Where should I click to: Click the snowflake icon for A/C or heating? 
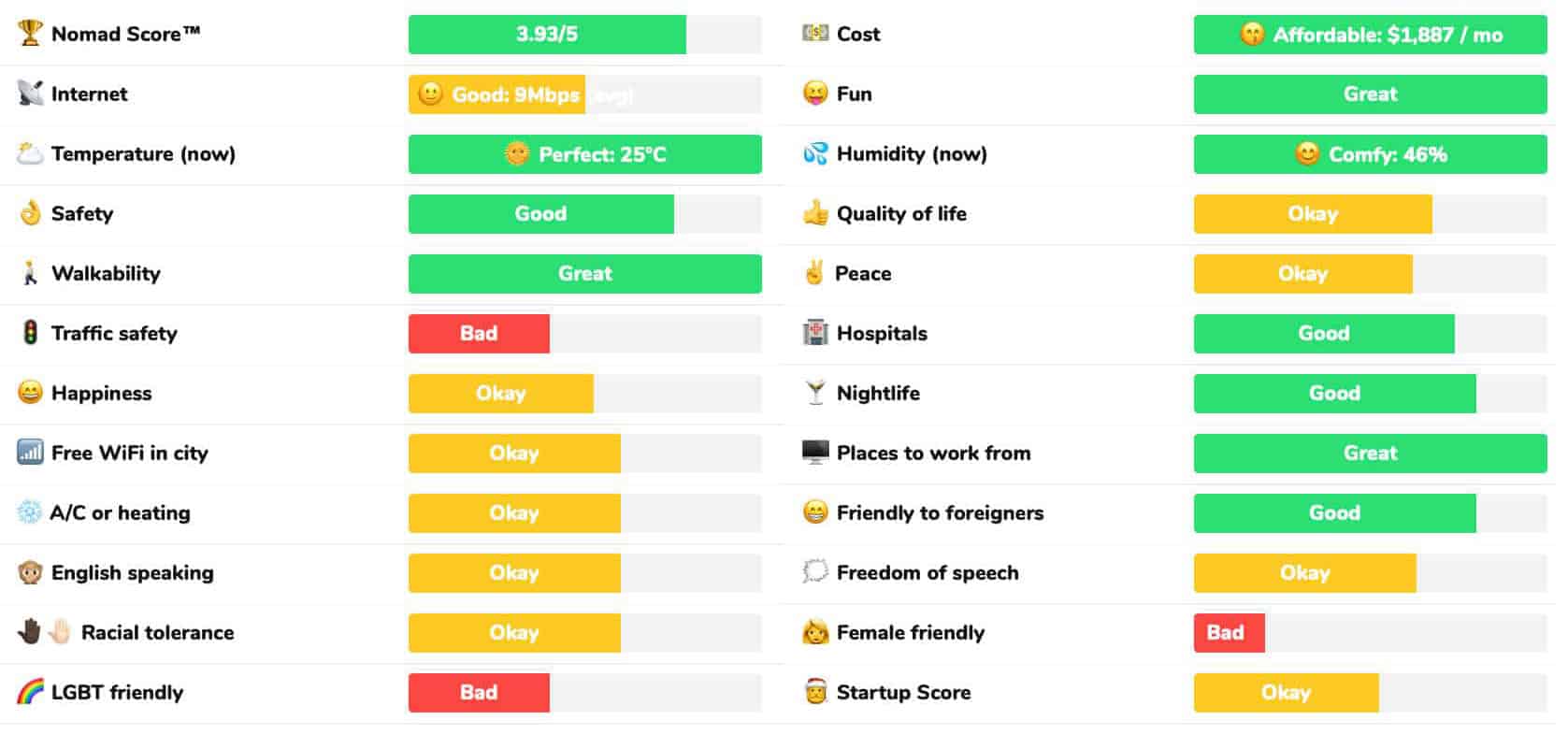pos(30,512)
